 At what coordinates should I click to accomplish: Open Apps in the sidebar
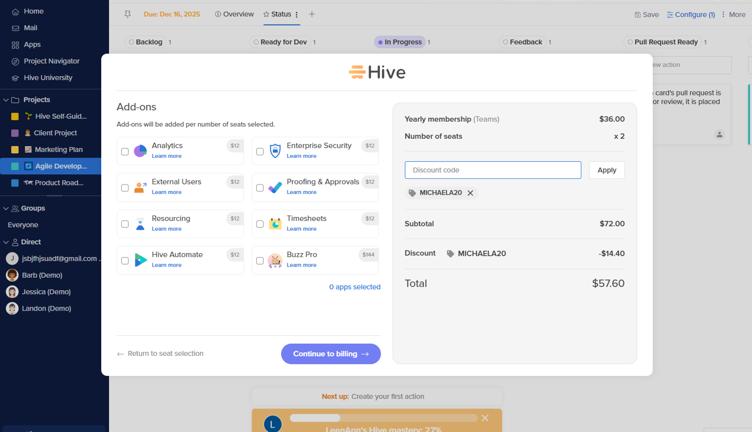tap(32, 45)
